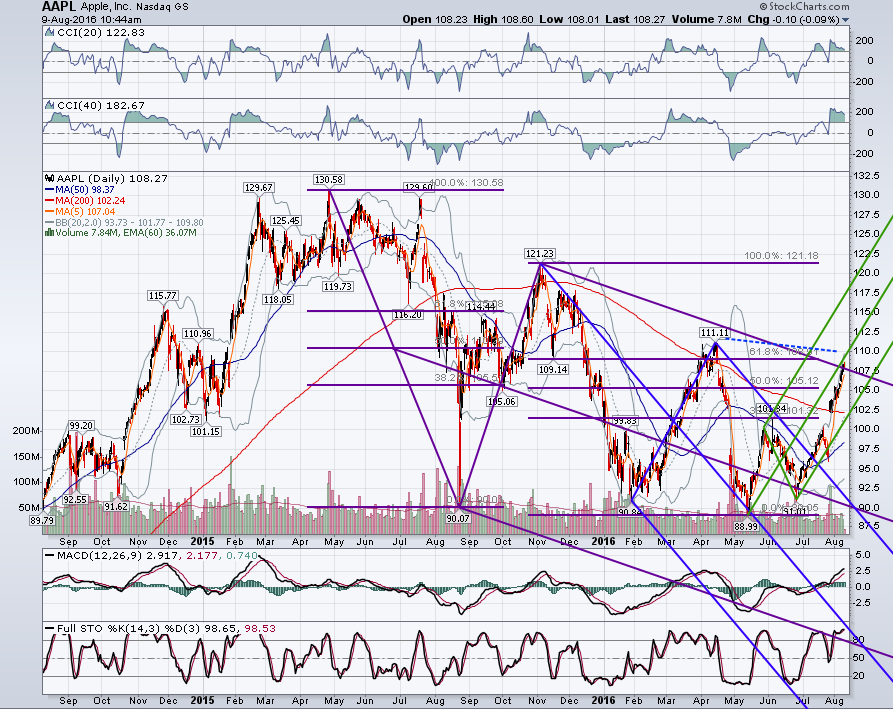The image size is (893, 709).
Task: Click the 100.0%: 121.18 Fibonacci label
Action: (x=781, y=256)
